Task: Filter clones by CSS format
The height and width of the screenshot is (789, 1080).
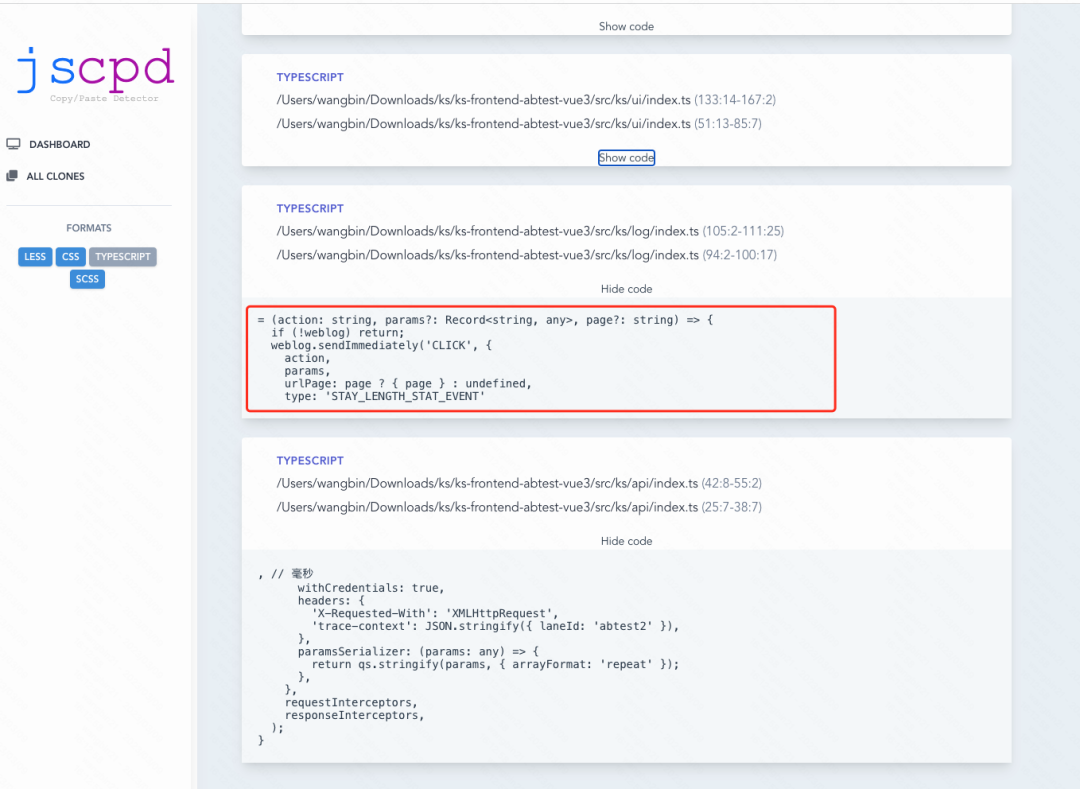Action: tap(70, 257)
